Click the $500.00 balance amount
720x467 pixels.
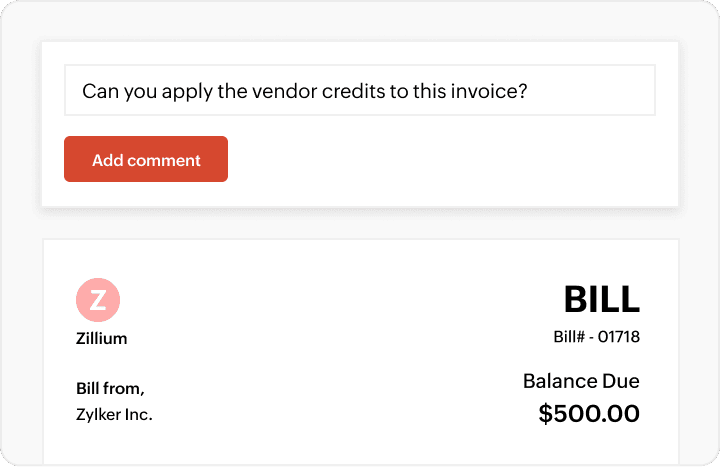589,413
